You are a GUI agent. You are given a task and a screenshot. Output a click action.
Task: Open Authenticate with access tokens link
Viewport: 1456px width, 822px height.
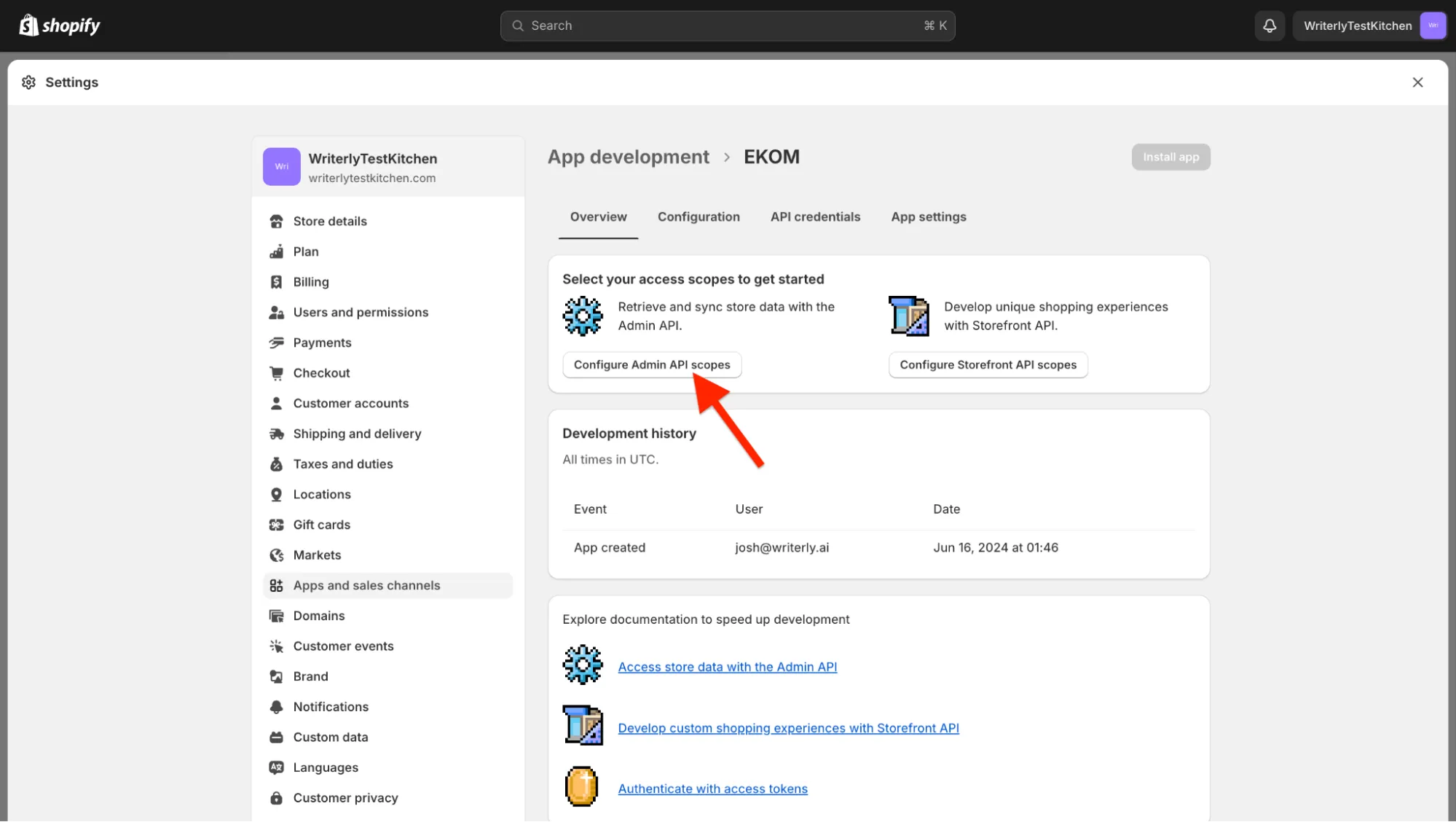tap(712, 789)
